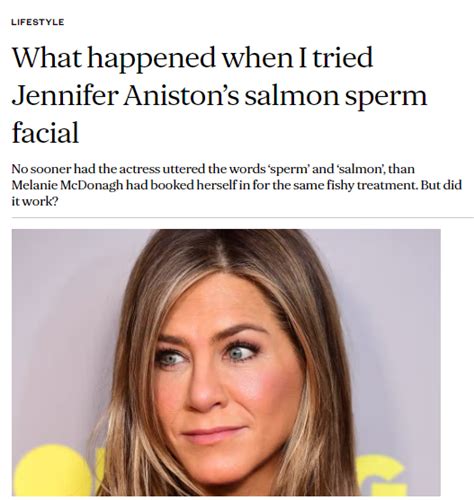Click 'What happened' at headline start
The height and width of the screenshot is (500, 474).
click(113, 59)
